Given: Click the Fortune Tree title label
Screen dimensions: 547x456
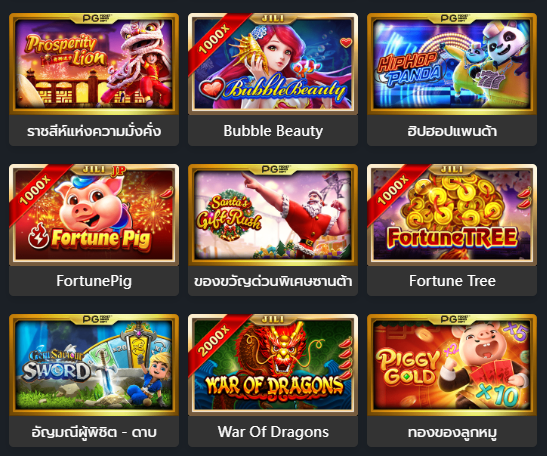Looking at the screenshot, I should pyautogui.click(x=452, y=281).
